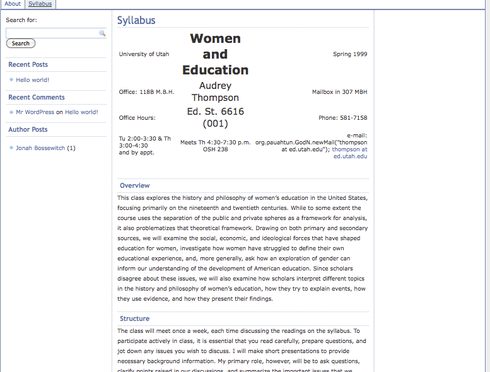The width and height of the screenshot is (490, 372).
Task: Click the bullet icon beside Jonah Bossewitch
Action: [11, 148]
